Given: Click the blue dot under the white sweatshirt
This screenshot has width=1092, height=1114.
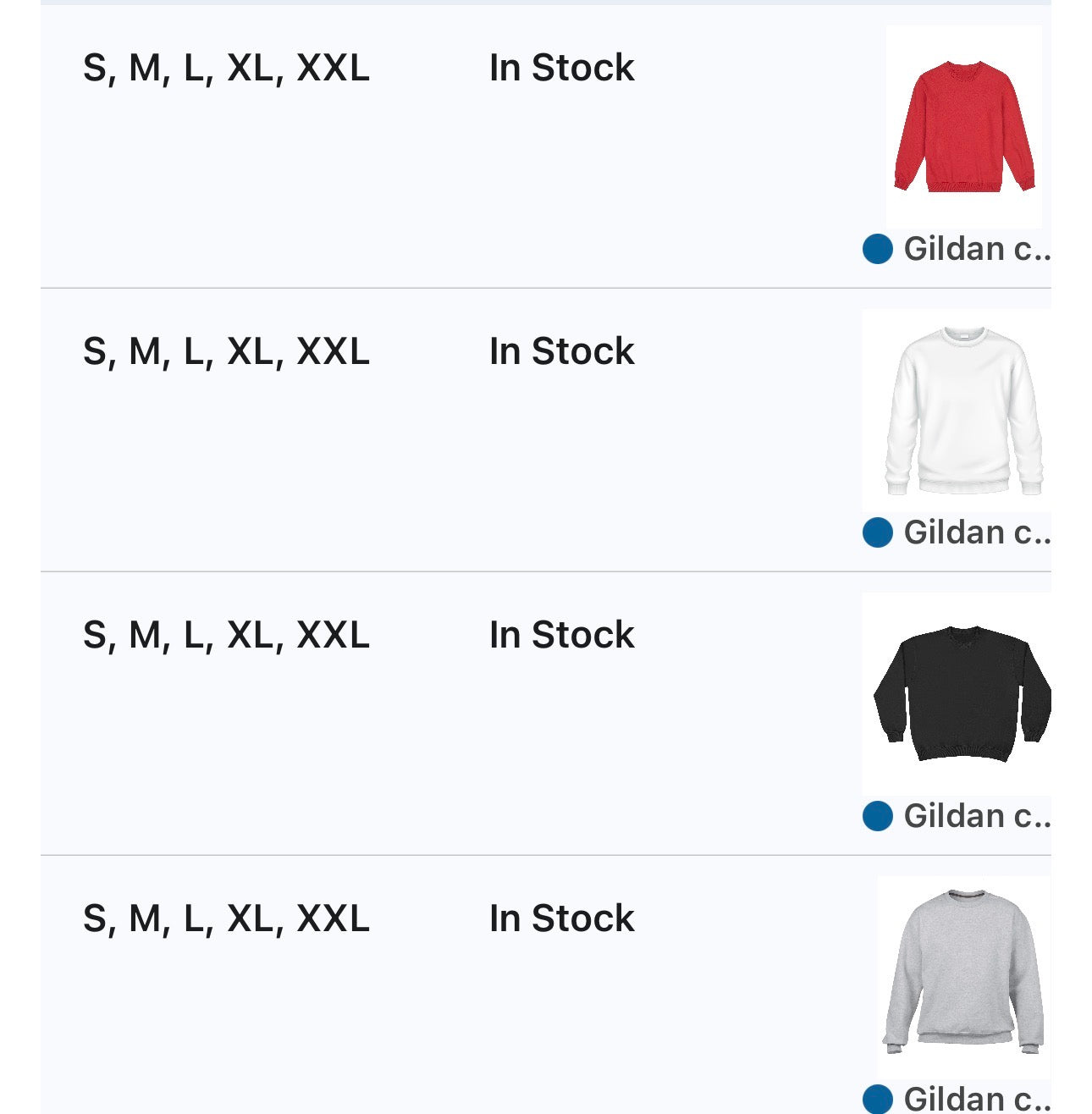Looking at the screenshot, I should click(x=877, y=532).
